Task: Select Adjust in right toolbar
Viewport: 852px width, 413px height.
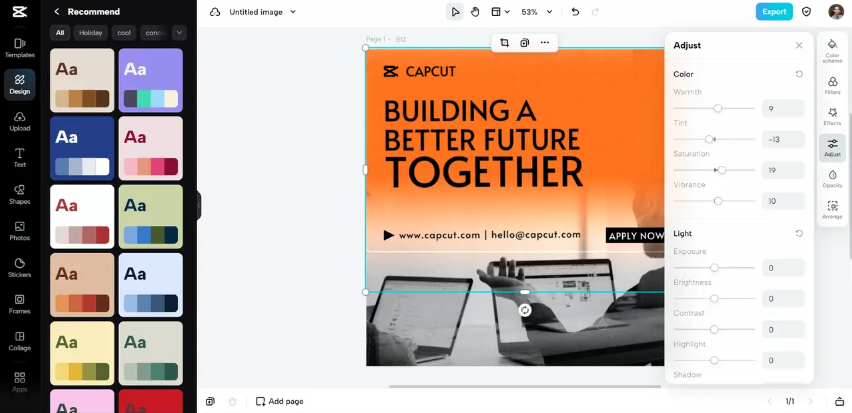Action: pos(832,148)
